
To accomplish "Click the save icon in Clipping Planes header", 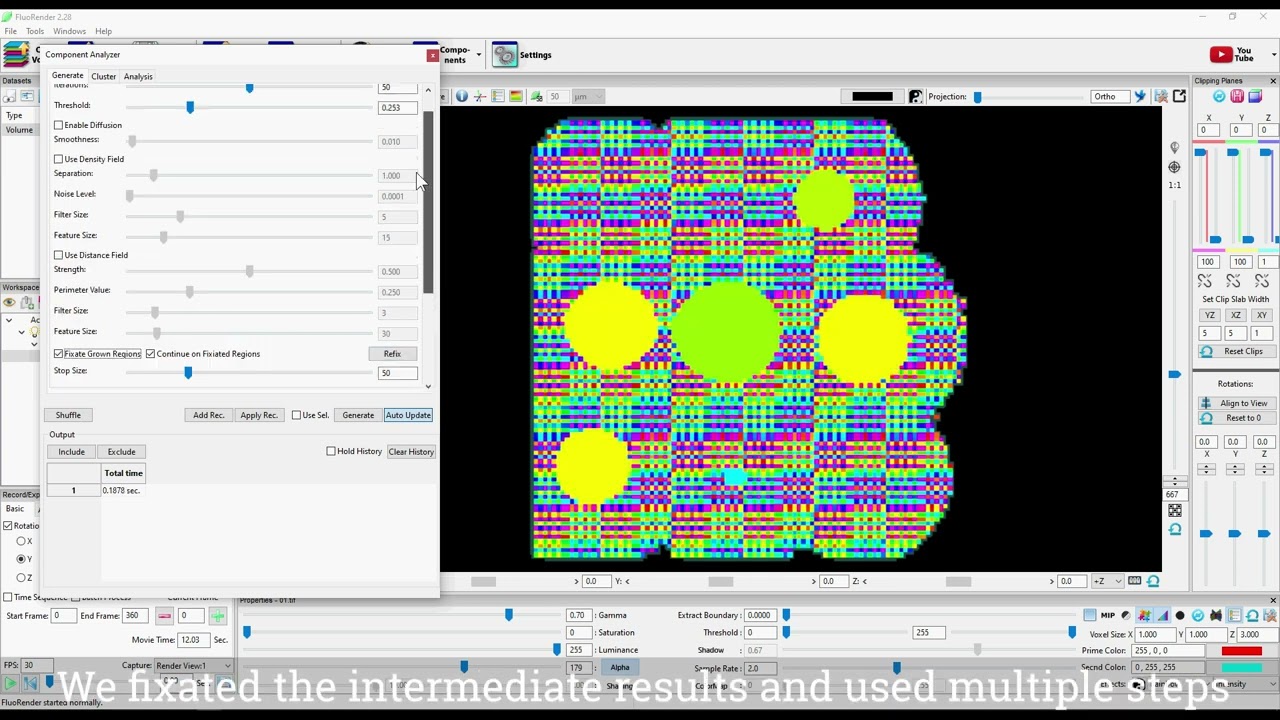I will [1237, 96].
